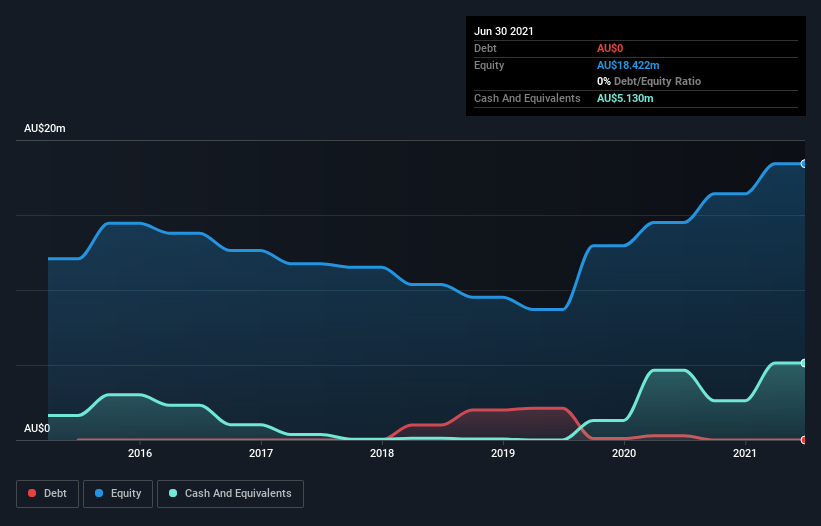Click the 0% Debt/Equity Ratio text
Viewport: 821px width, 526px height.
click(x=649, y=81)
